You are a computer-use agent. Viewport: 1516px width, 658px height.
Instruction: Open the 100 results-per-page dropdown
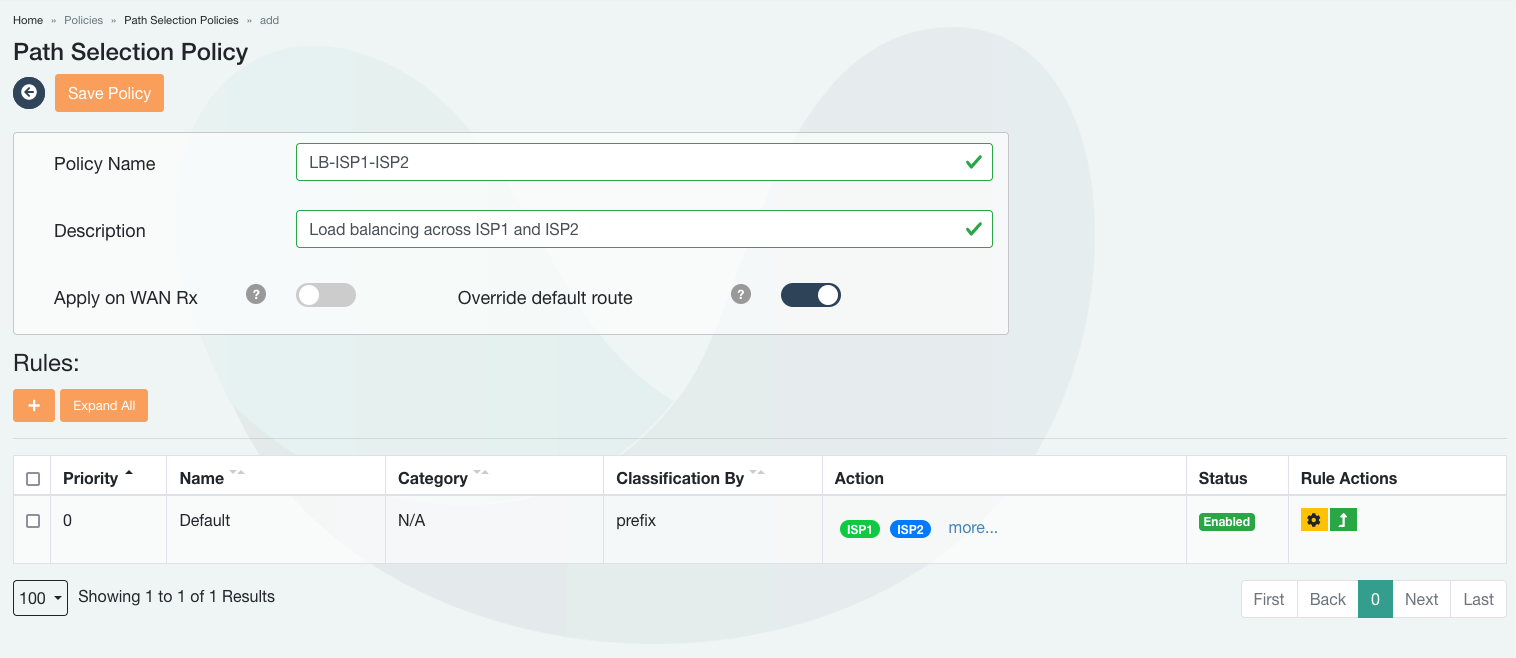(x=40, y=598)
